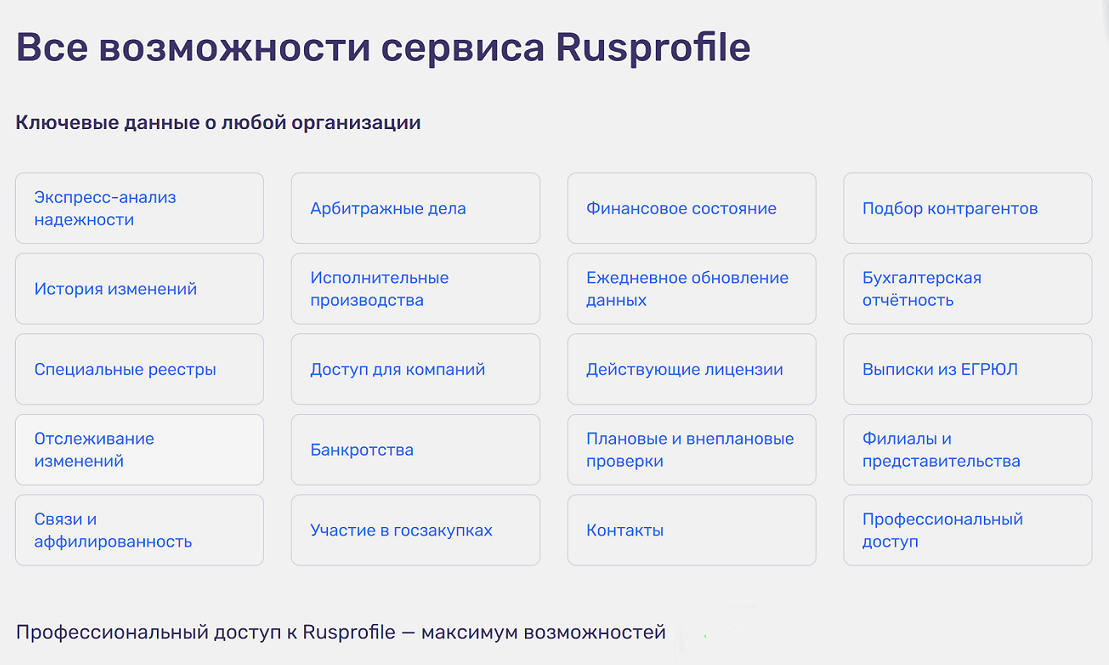Image resolution: width=1109 pixels, height=665 pixels.
Task: Click text Профессиональный доступ к Rusprofile — максимум возможностей
Action: point(341,632)
